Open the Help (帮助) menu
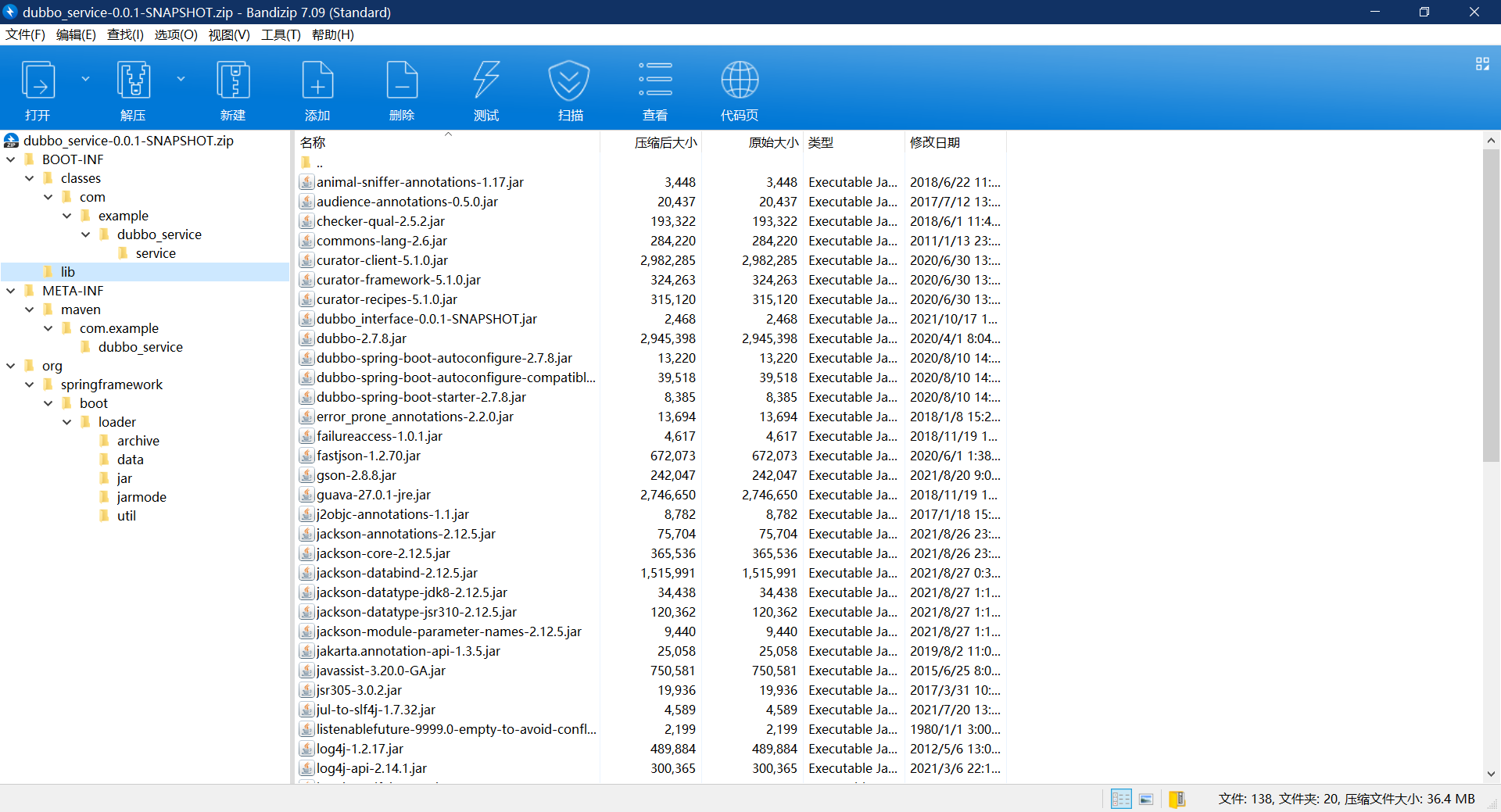 pyautogui.click(x=332, y=34)
